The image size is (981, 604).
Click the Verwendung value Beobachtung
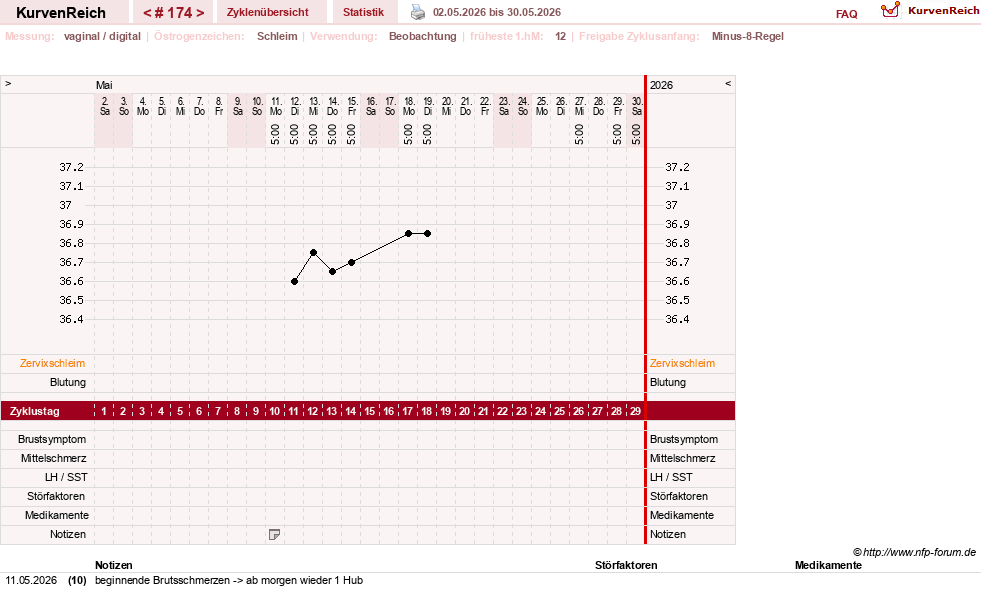[x=423, y=36]
